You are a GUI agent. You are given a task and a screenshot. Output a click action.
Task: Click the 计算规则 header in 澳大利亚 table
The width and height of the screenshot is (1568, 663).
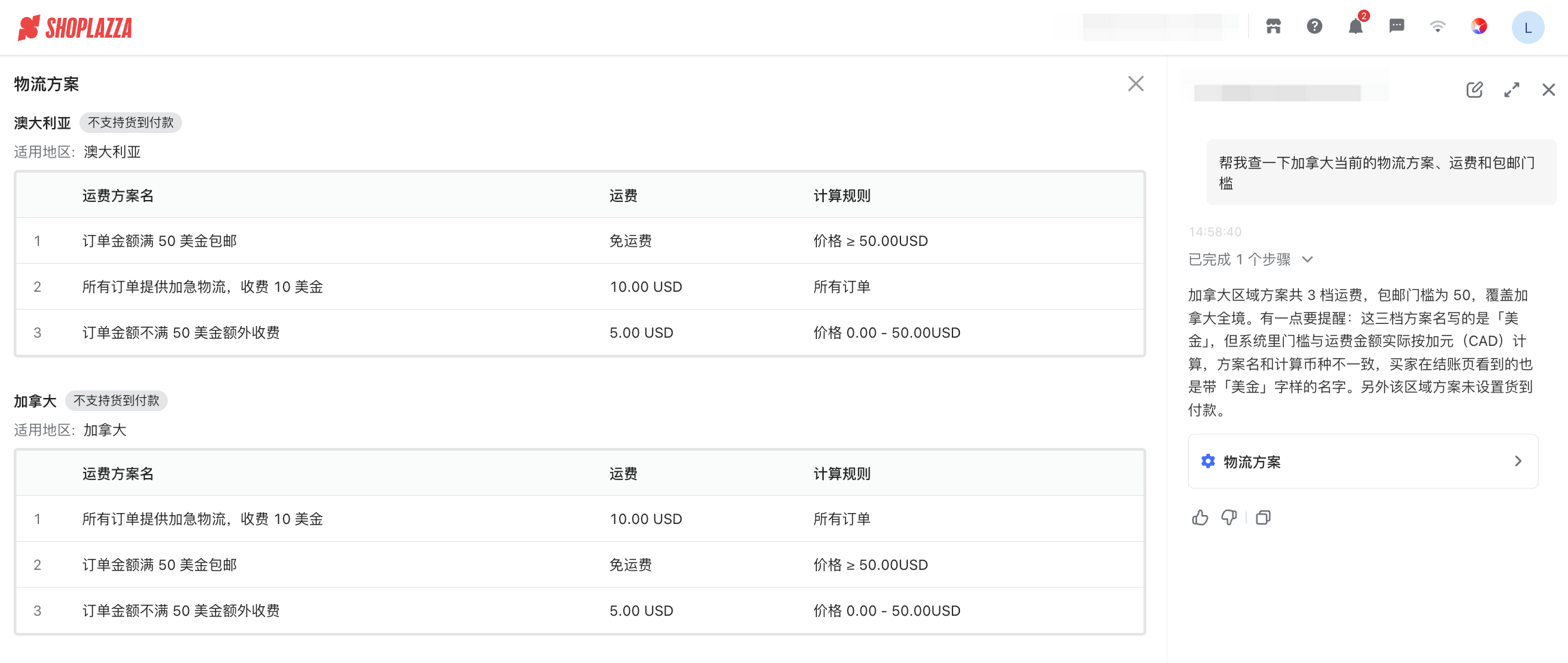click(x=842, y=196)
